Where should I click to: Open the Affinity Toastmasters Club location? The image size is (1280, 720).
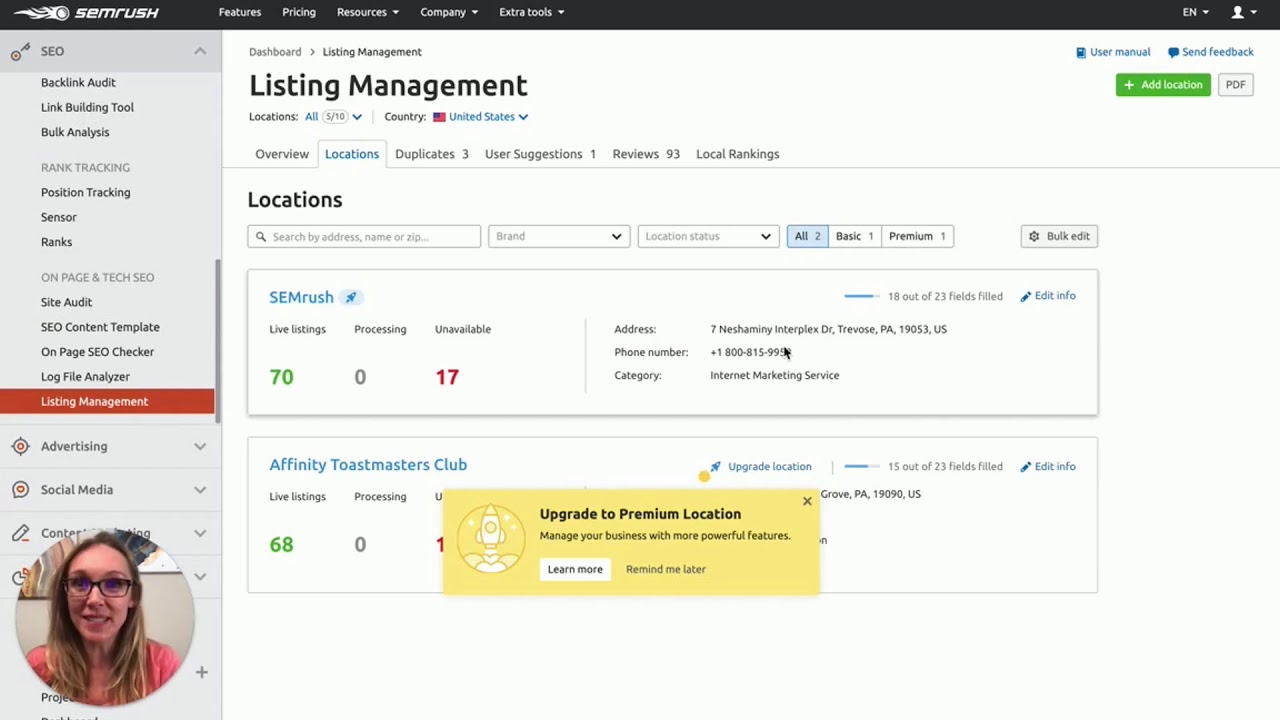(368, 465)
